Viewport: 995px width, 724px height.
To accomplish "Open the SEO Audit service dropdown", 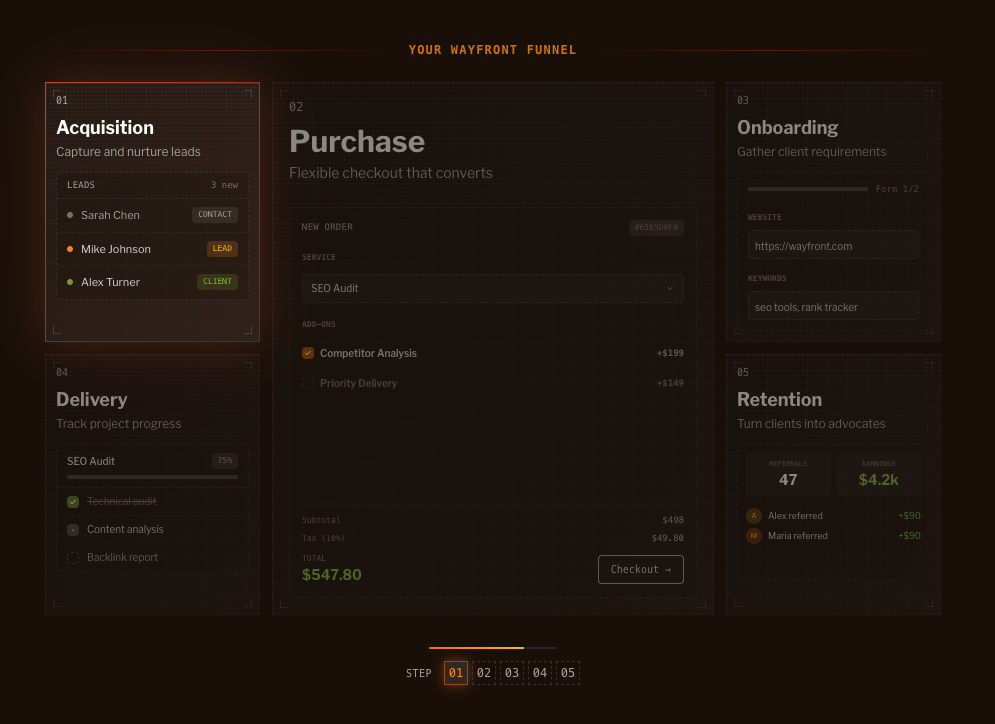I will tap(492, 288).
